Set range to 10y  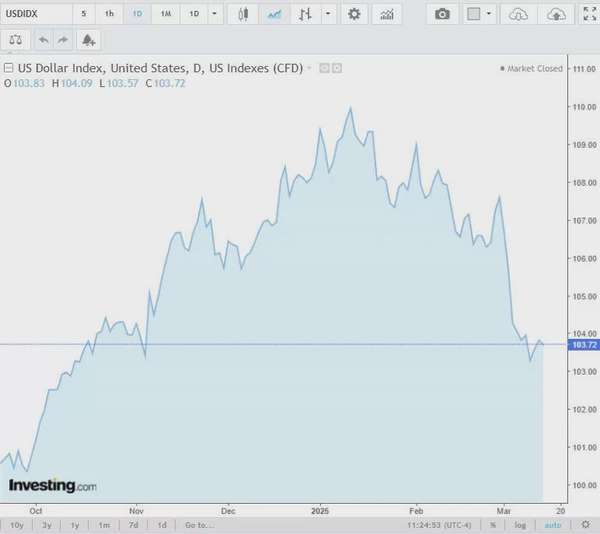(x=17, y=525)
